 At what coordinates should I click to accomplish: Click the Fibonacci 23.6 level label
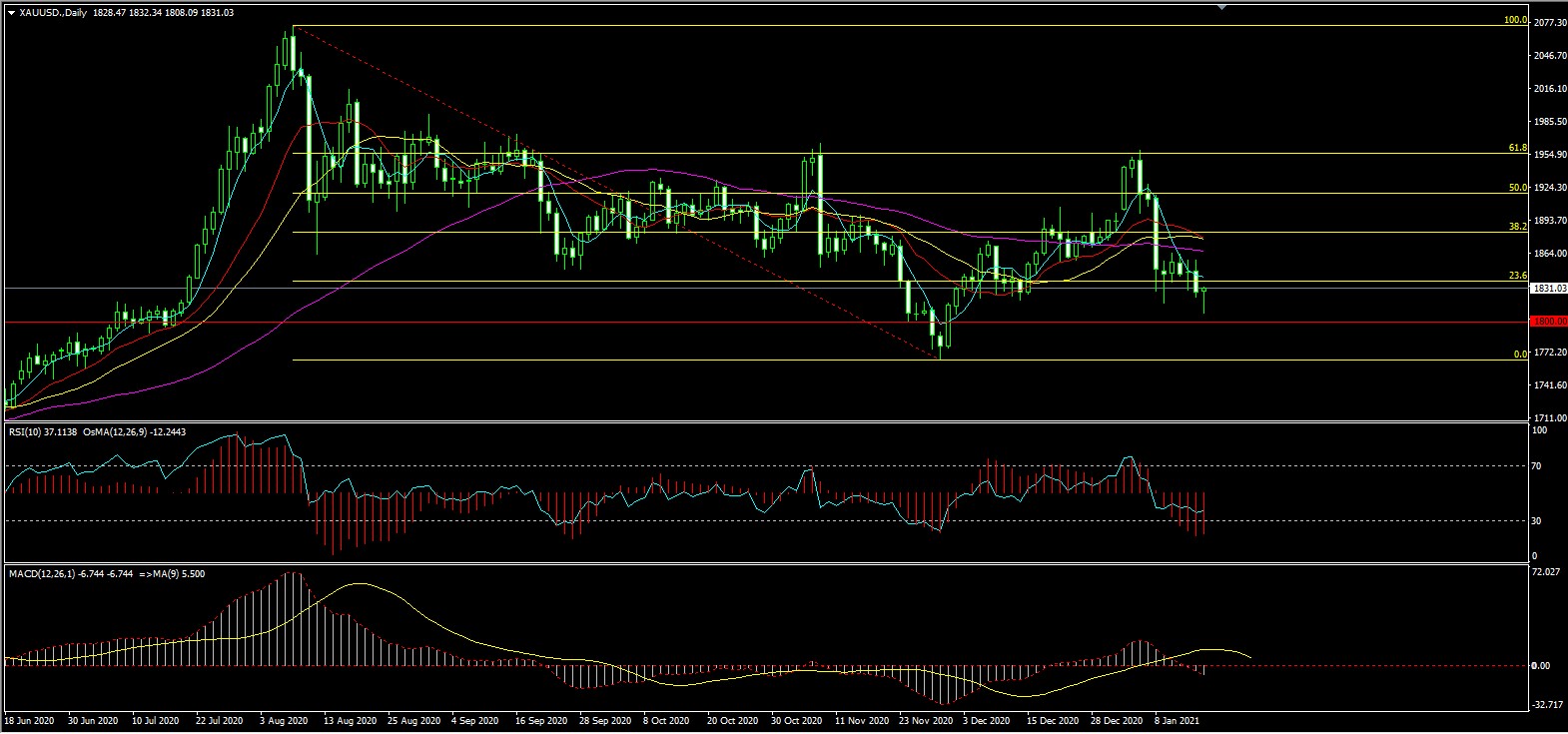pos(1517,276)
